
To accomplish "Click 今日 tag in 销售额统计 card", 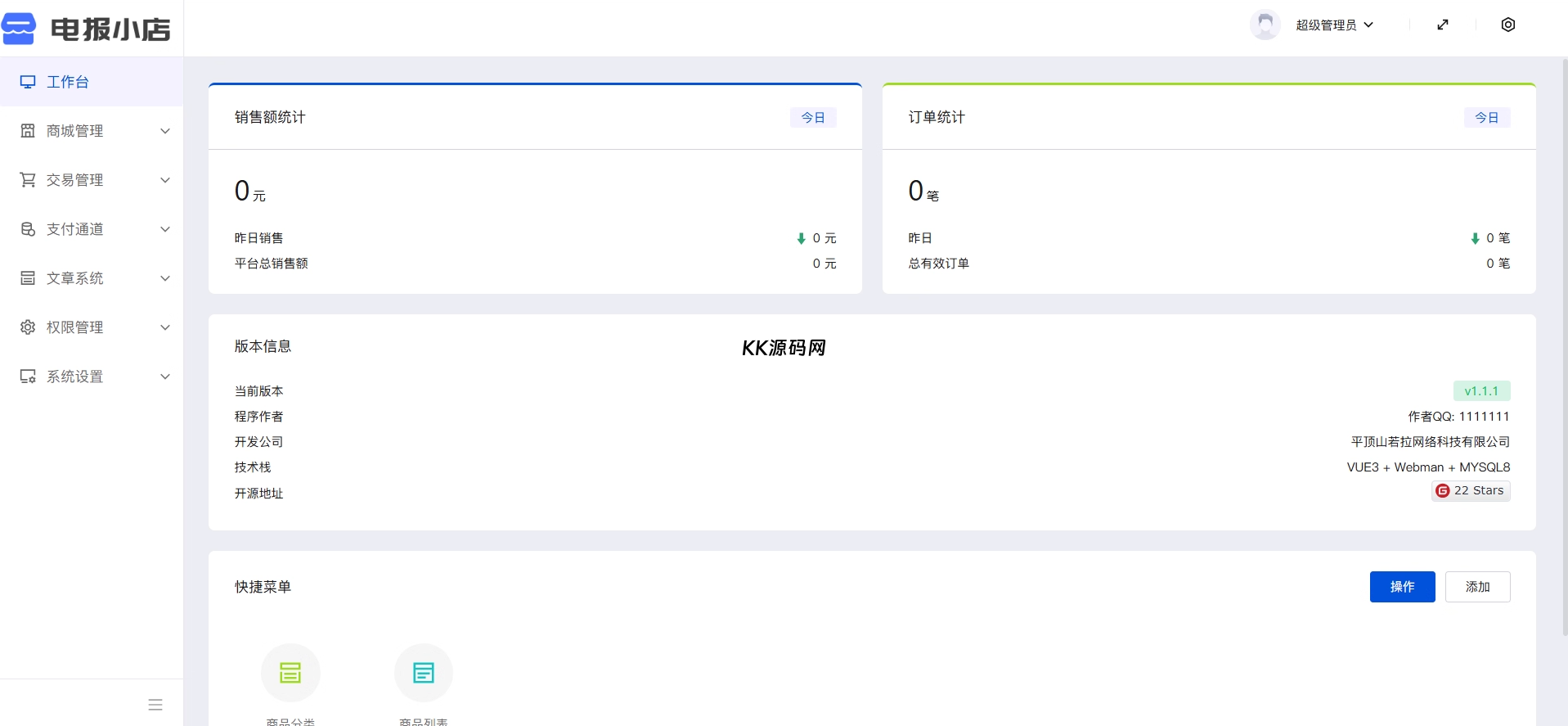I will 813,117.
